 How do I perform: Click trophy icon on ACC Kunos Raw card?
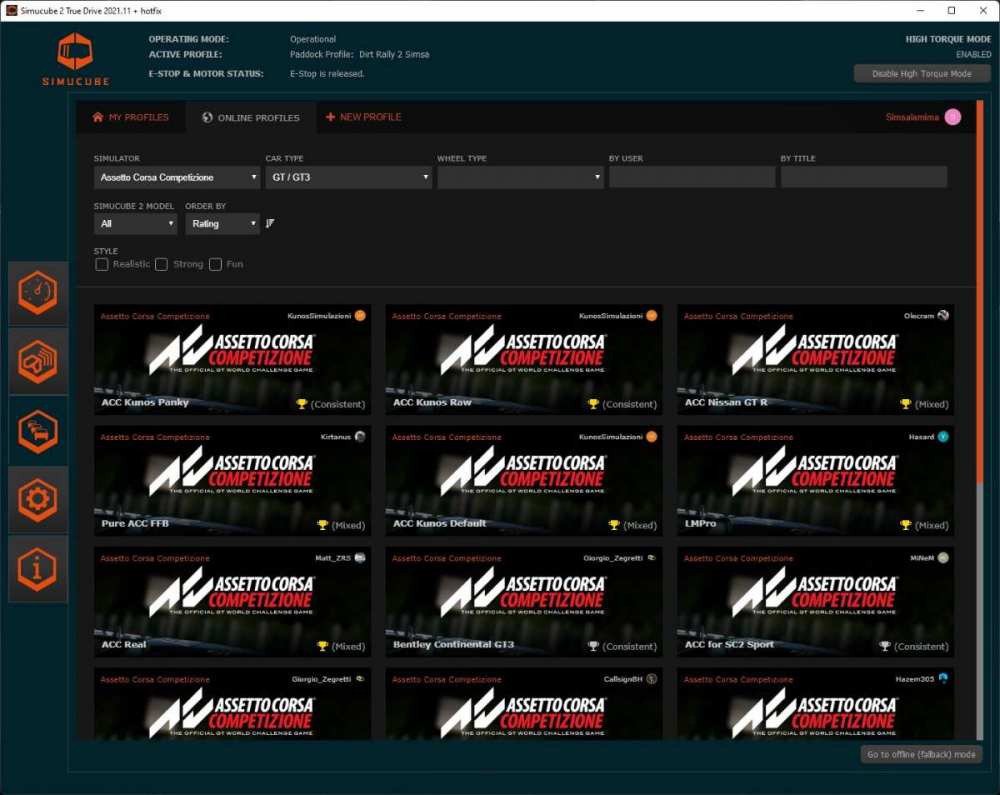[x=593, y=404]
